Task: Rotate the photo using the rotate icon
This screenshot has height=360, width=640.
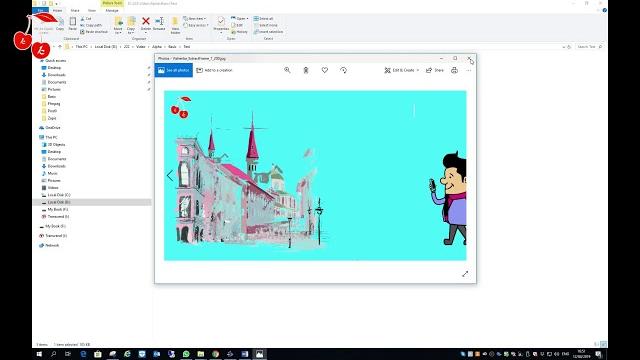Action: (x=343, y=70)
